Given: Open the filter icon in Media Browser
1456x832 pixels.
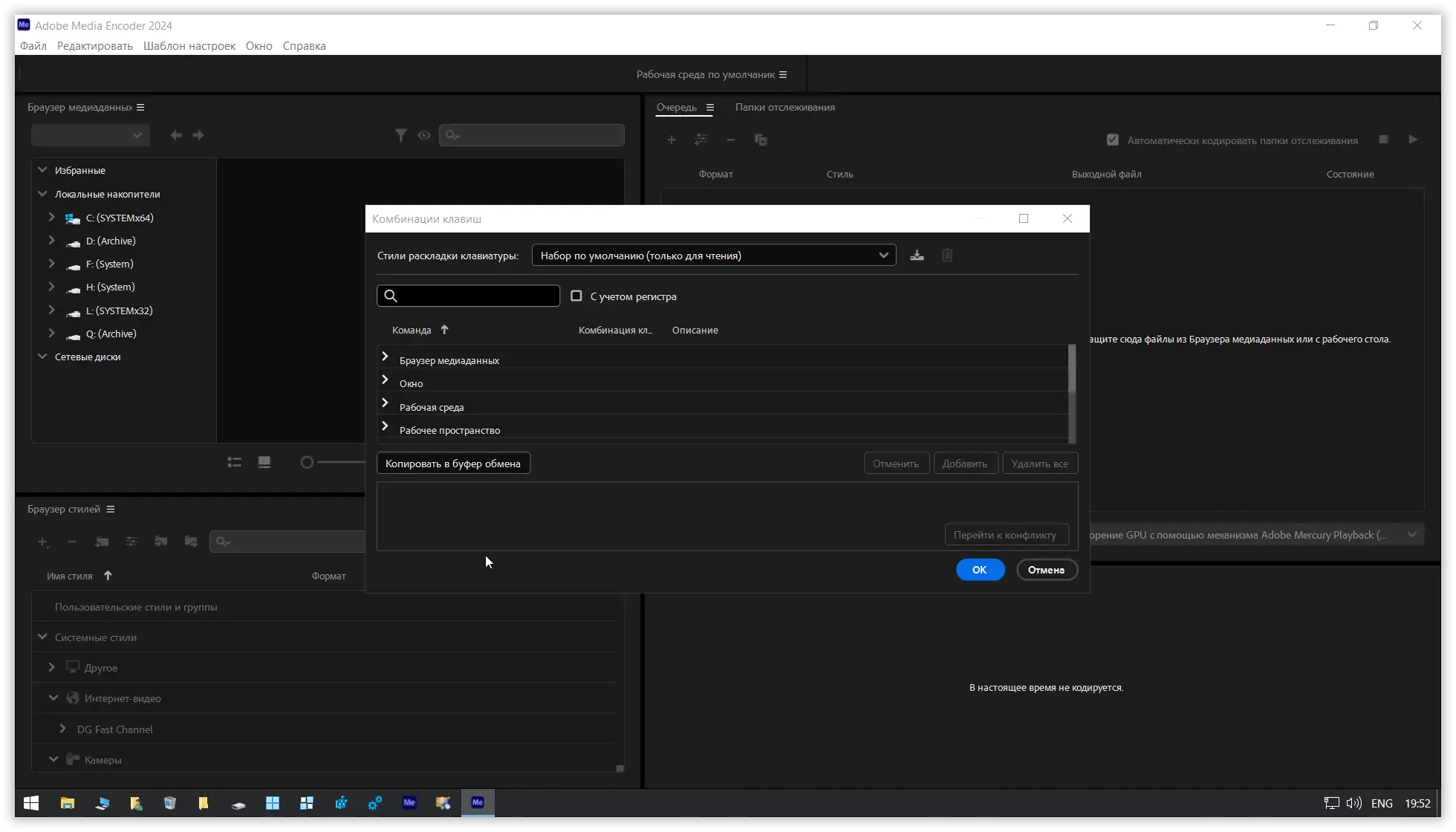Looking at the screenshot, I should [401, 135].
